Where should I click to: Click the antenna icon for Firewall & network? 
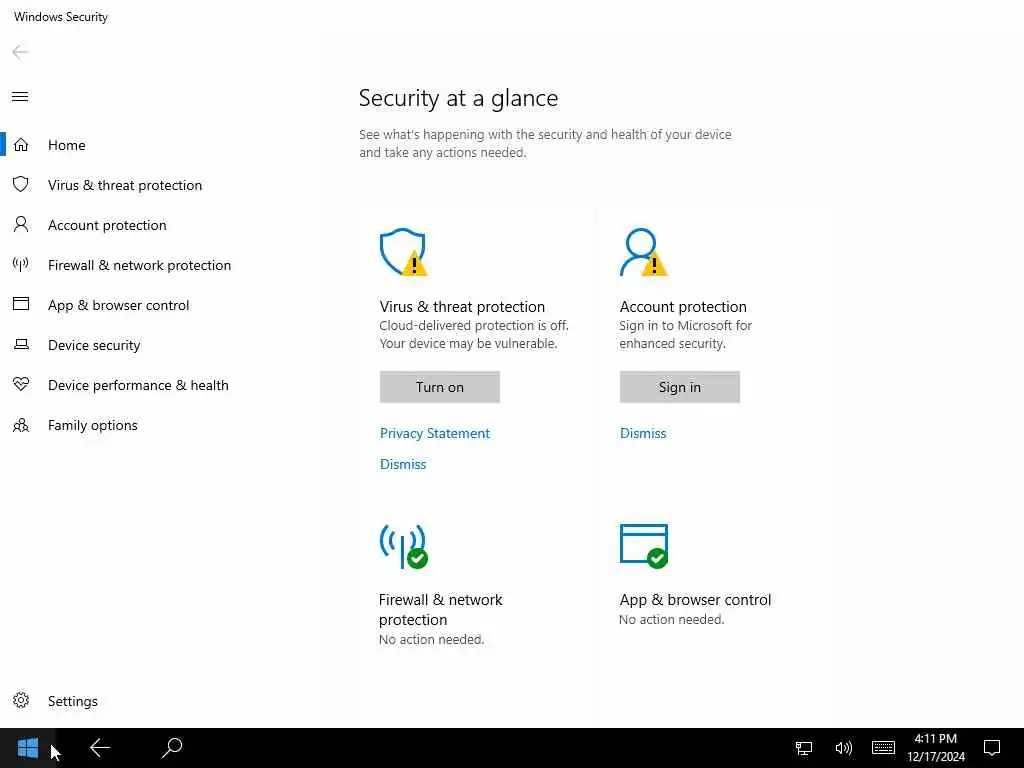pyautogui.click(x=21, y=264)
